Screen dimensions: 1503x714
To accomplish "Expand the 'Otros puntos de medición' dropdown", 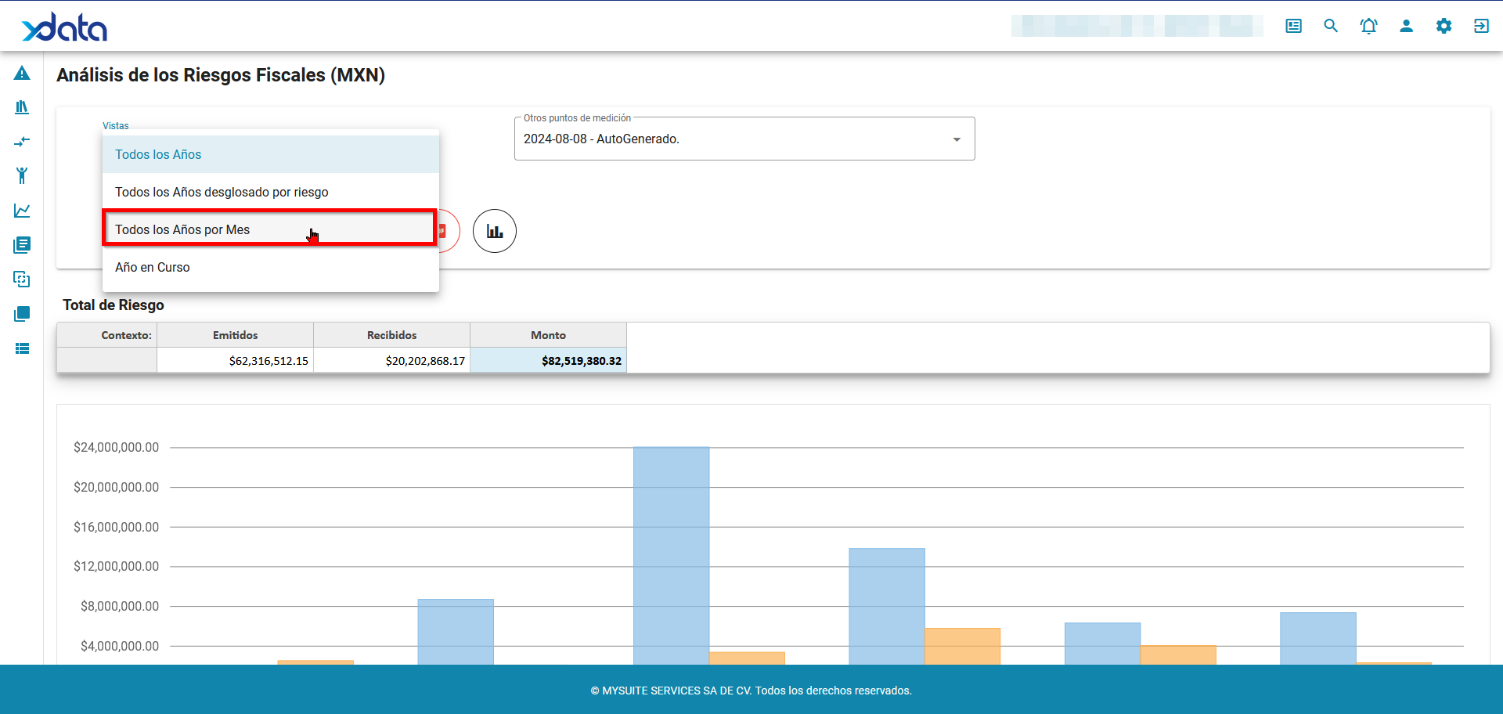I will coord(956,139).
